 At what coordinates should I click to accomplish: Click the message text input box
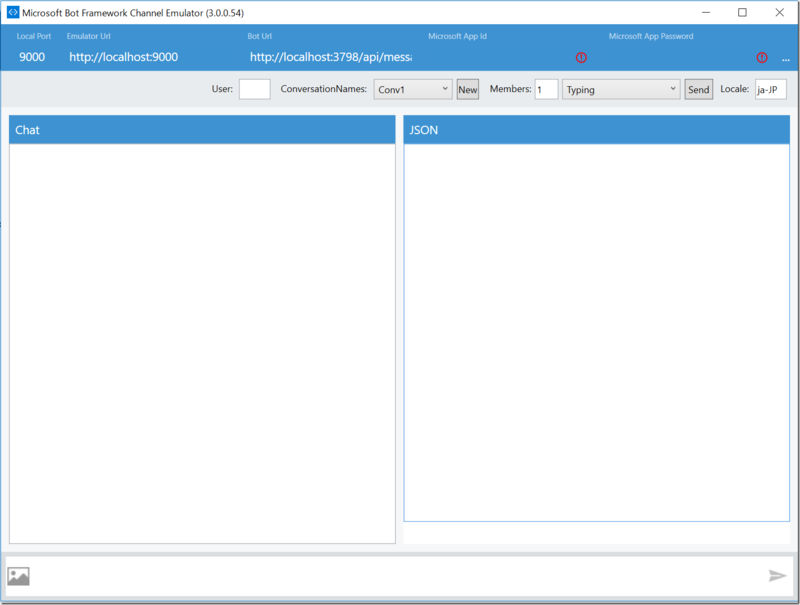[x=398, y=576]
